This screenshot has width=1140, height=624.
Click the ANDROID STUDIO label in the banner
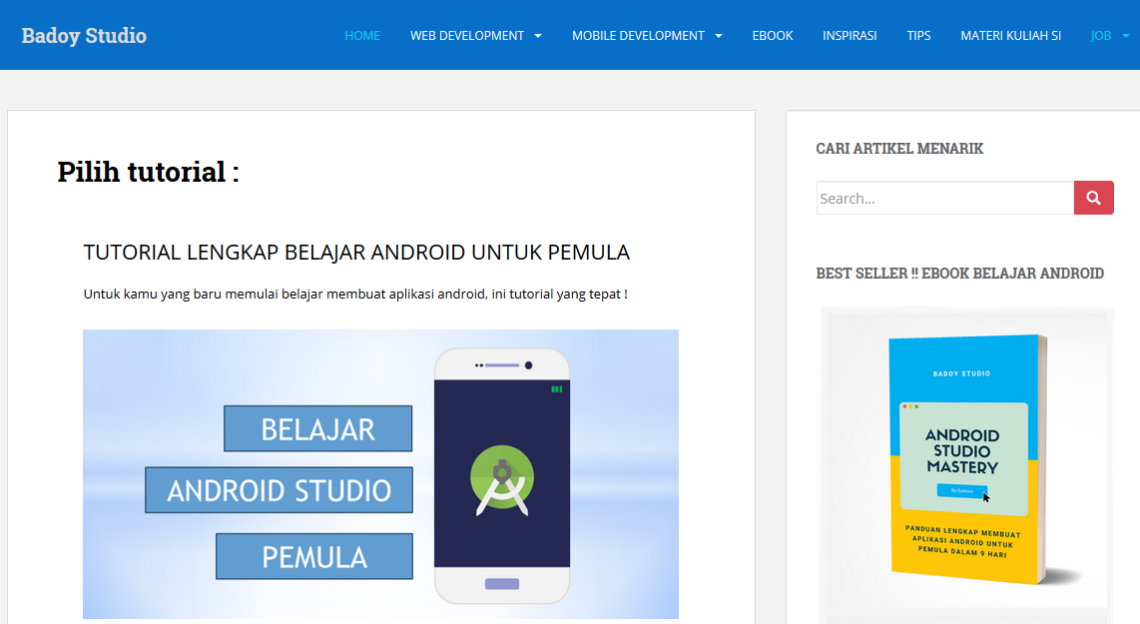tap(279, 490)
